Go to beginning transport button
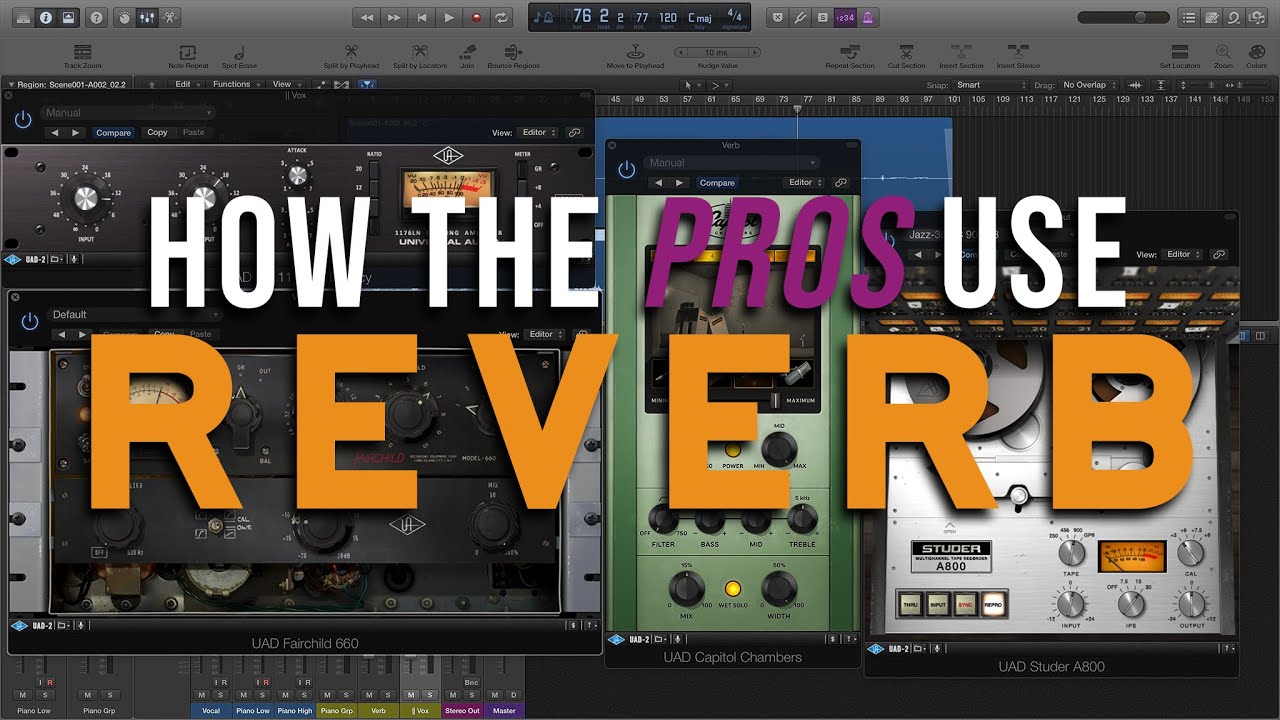Image resolution: width=1280 pixels, height=720 pixels. 421,17
